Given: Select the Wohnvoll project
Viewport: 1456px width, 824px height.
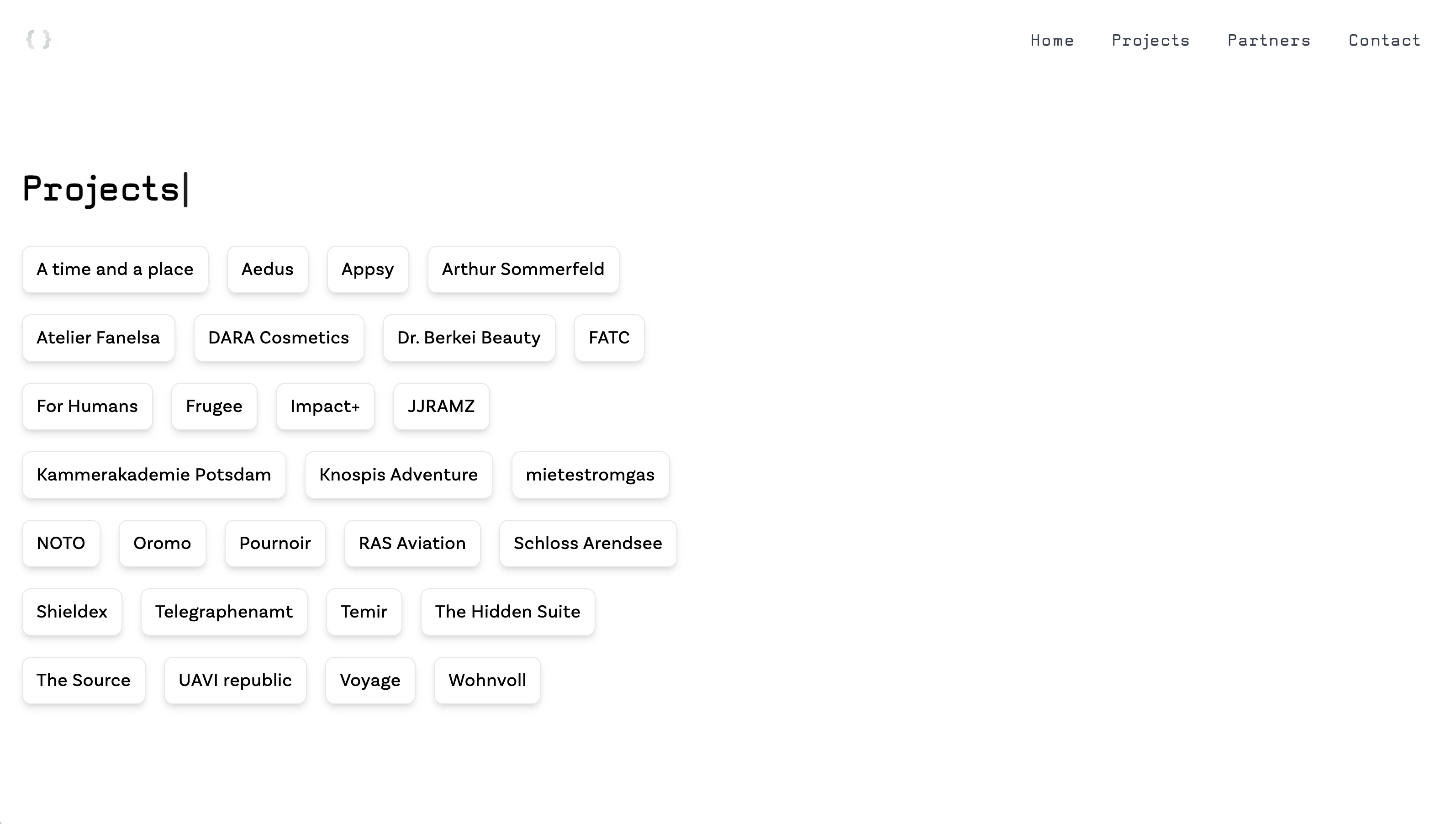Looking at the screenshot, I should pos(487,680).
